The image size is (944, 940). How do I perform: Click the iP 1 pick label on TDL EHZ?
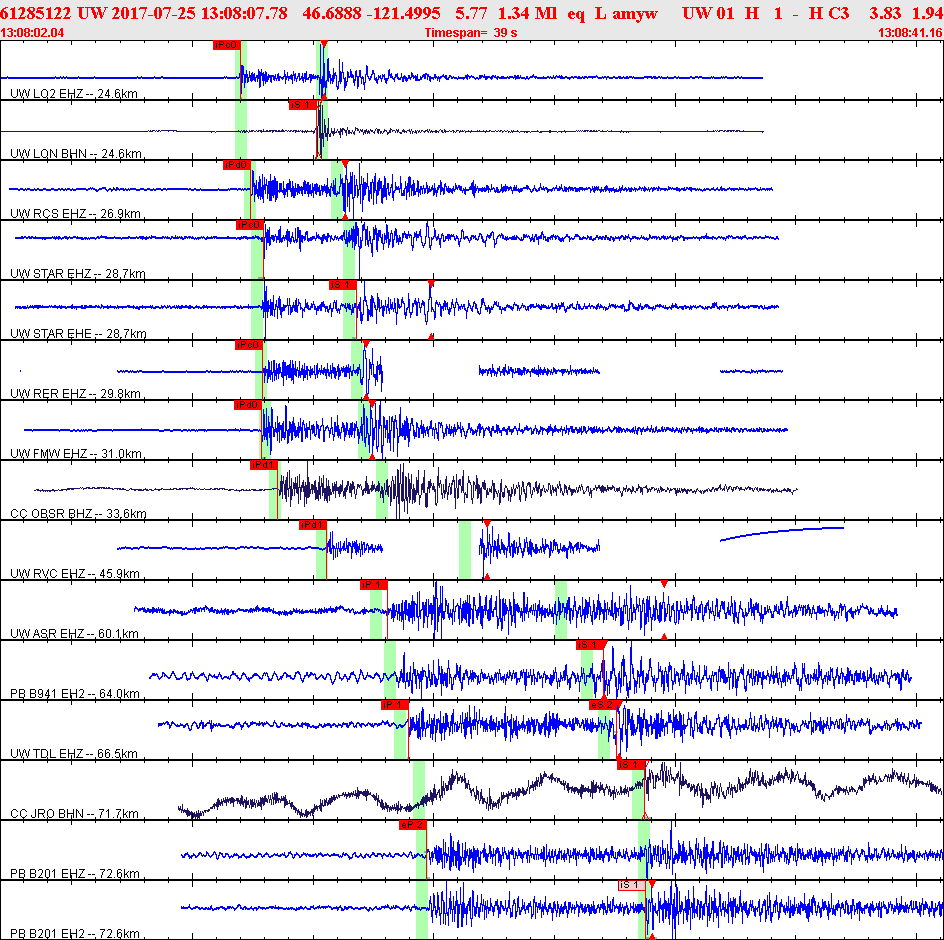pyautogui.click(x=394, y=705)
